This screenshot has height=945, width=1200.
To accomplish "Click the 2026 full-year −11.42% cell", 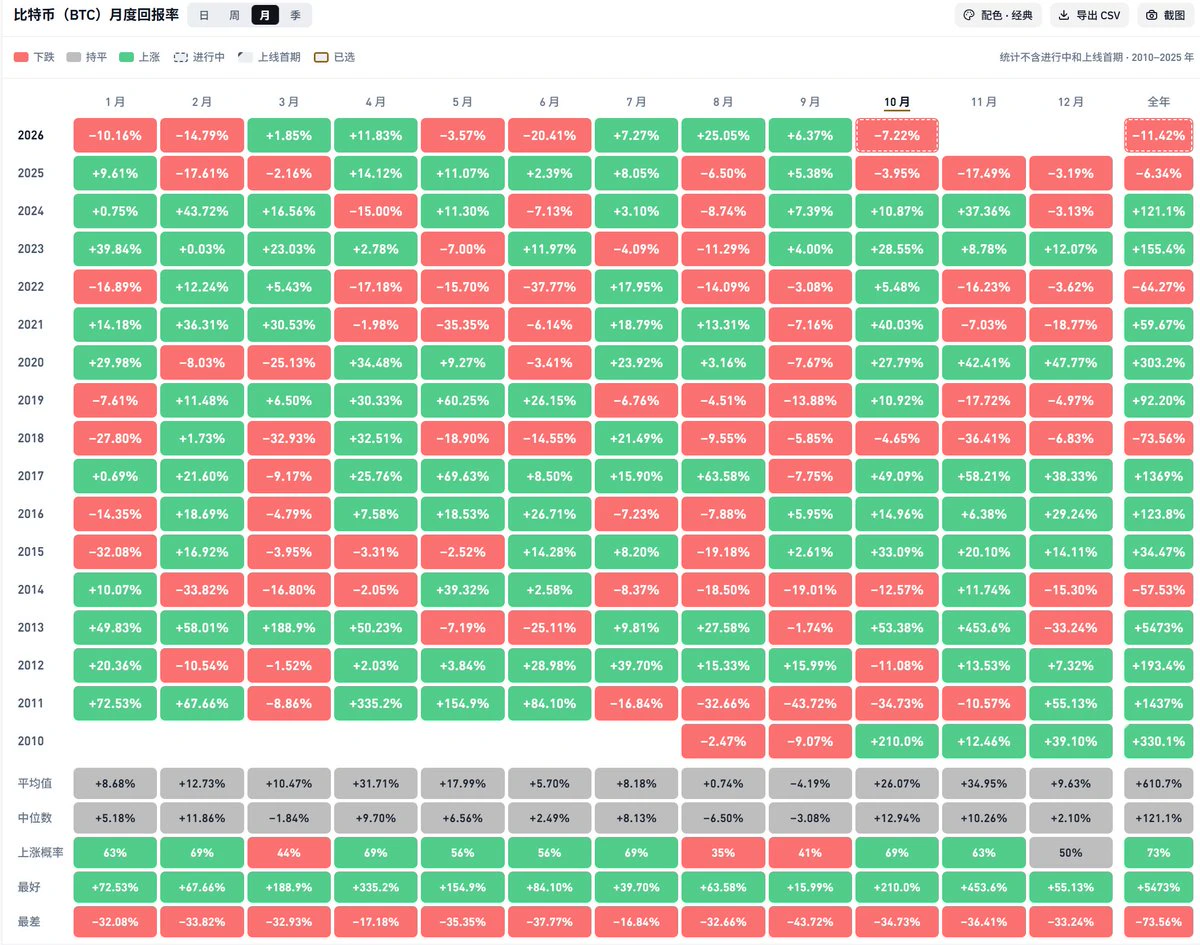I will click(x=1158, y=135).
